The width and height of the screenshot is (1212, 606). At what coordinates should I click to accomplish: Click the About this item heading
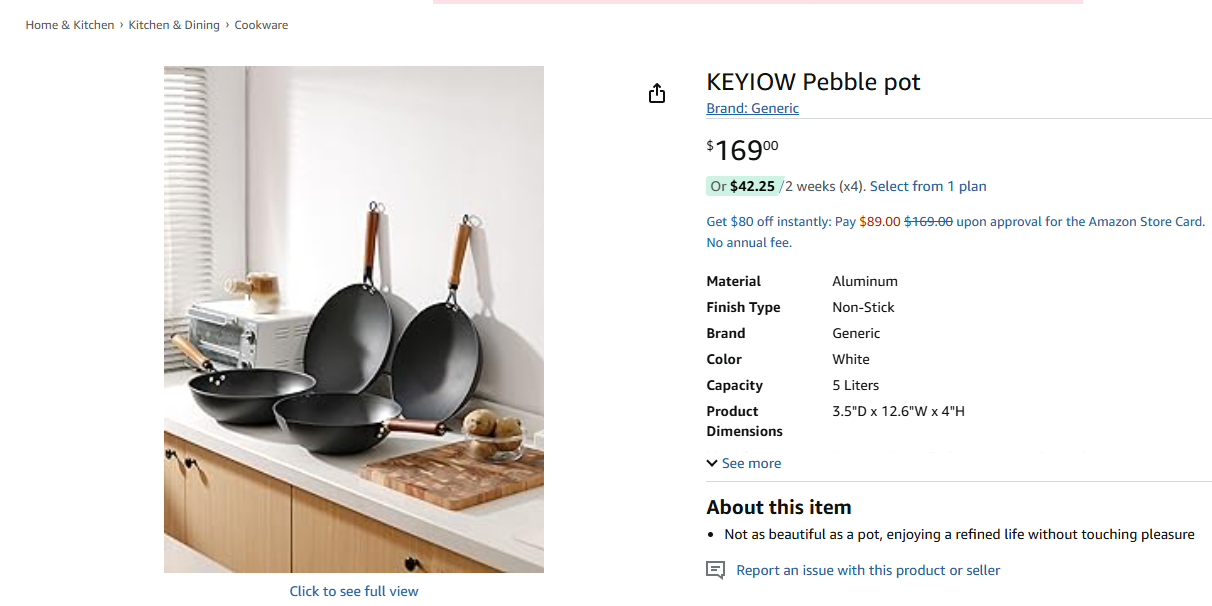click(778, 507)
